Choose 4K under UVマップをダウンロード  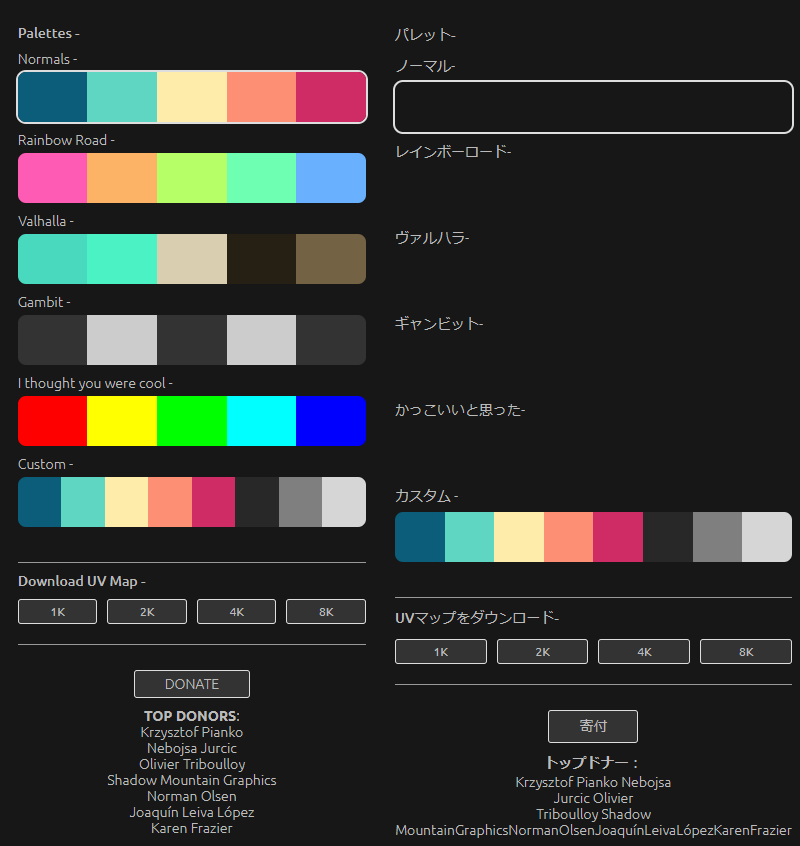pos(644,652)
